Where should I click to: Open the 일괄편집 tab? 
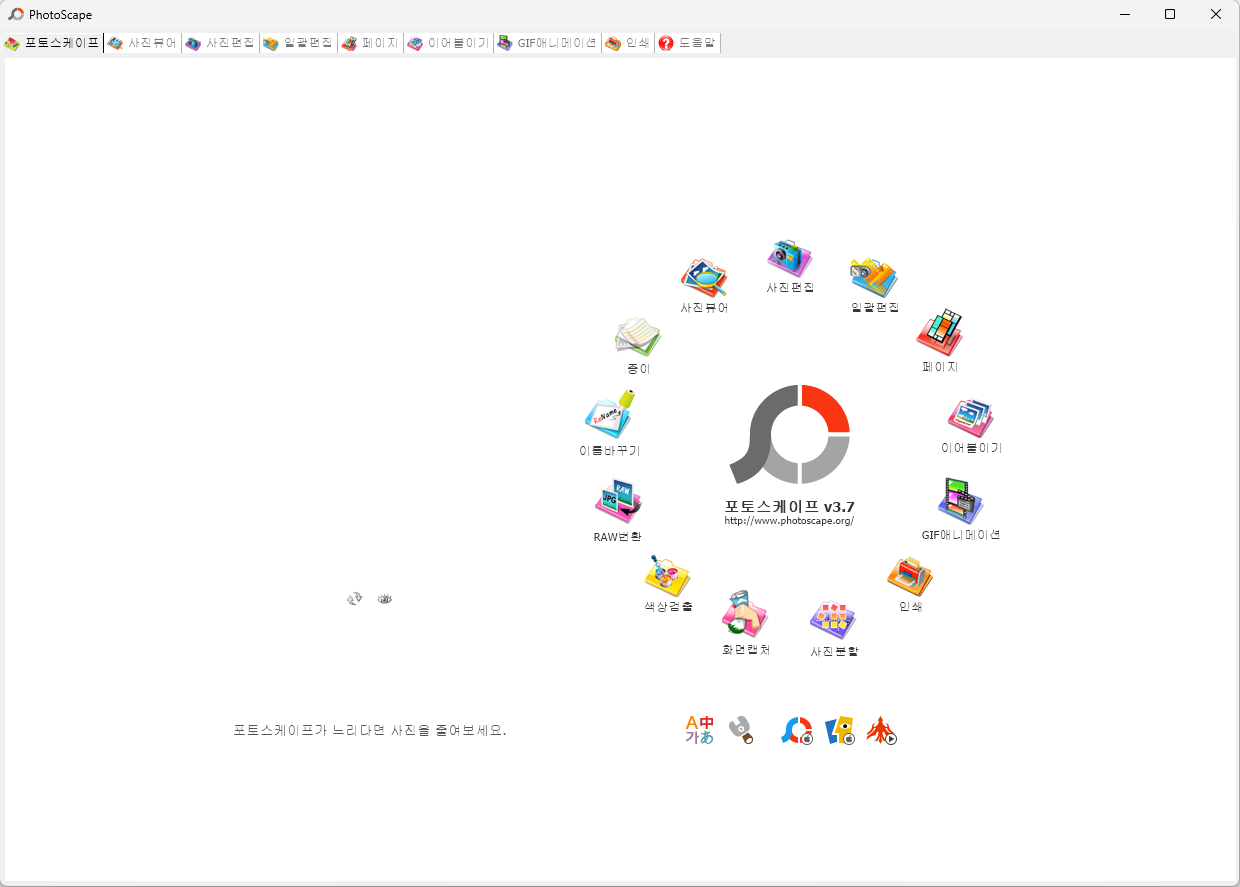298,43
